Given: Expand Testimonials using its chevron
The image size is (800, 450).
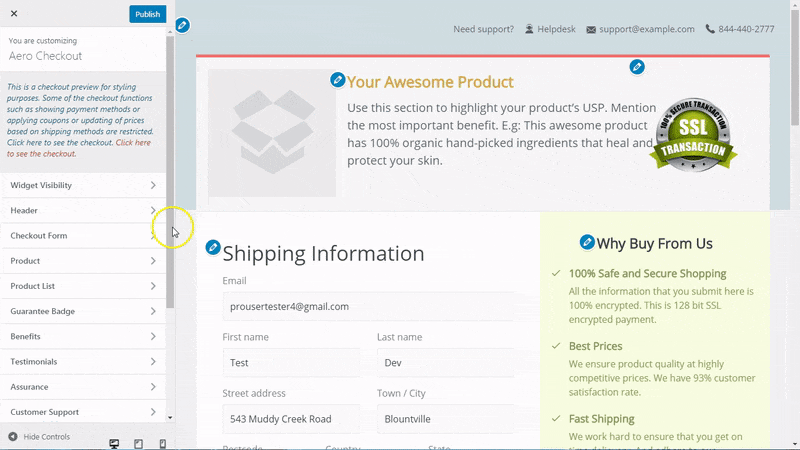Looking at the screenshot, I should click(153, 361).
